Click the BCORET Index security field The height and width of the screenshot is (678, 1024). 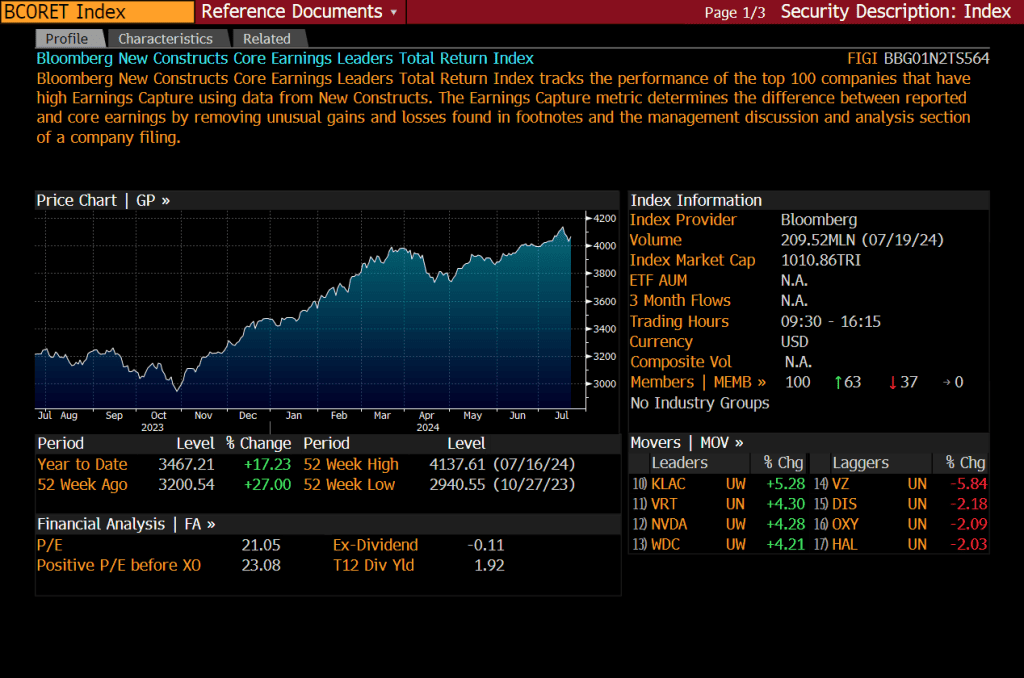97,12
